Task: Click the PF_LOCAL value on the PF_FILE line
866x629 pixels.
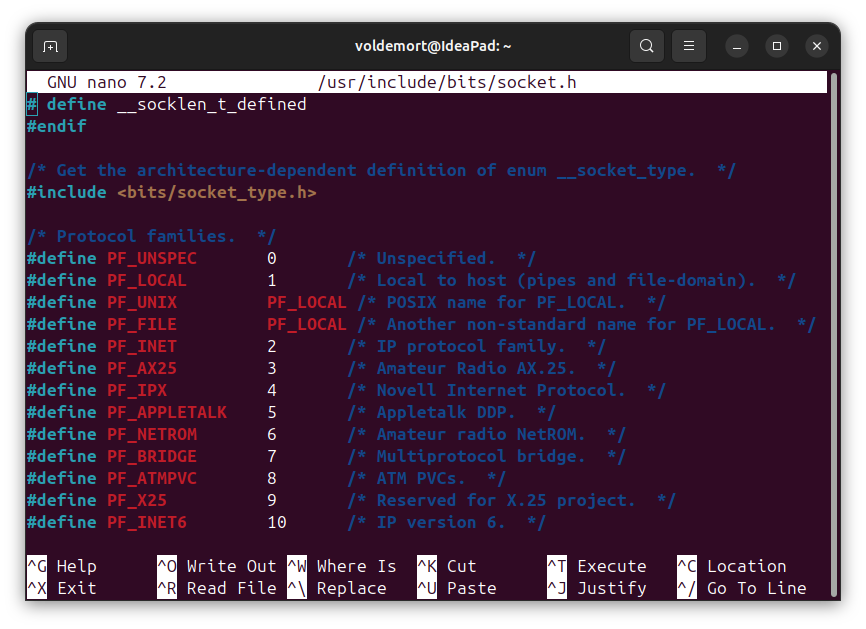Action: [307, 325]
